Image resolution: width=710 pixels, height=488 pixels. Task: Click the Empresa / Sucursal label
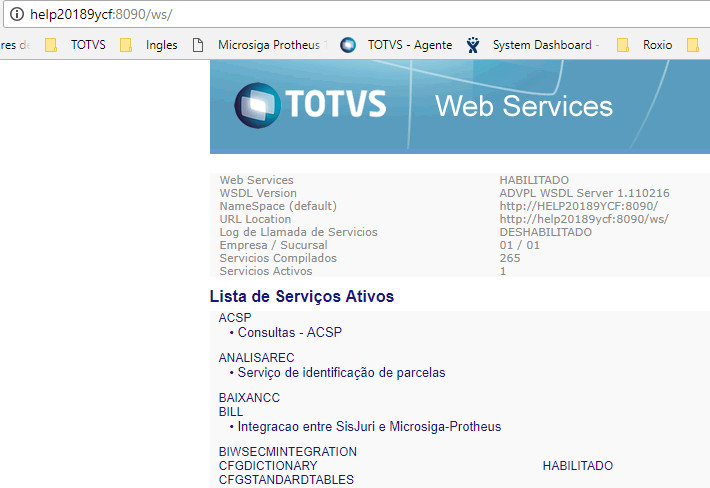click(273, 245)
